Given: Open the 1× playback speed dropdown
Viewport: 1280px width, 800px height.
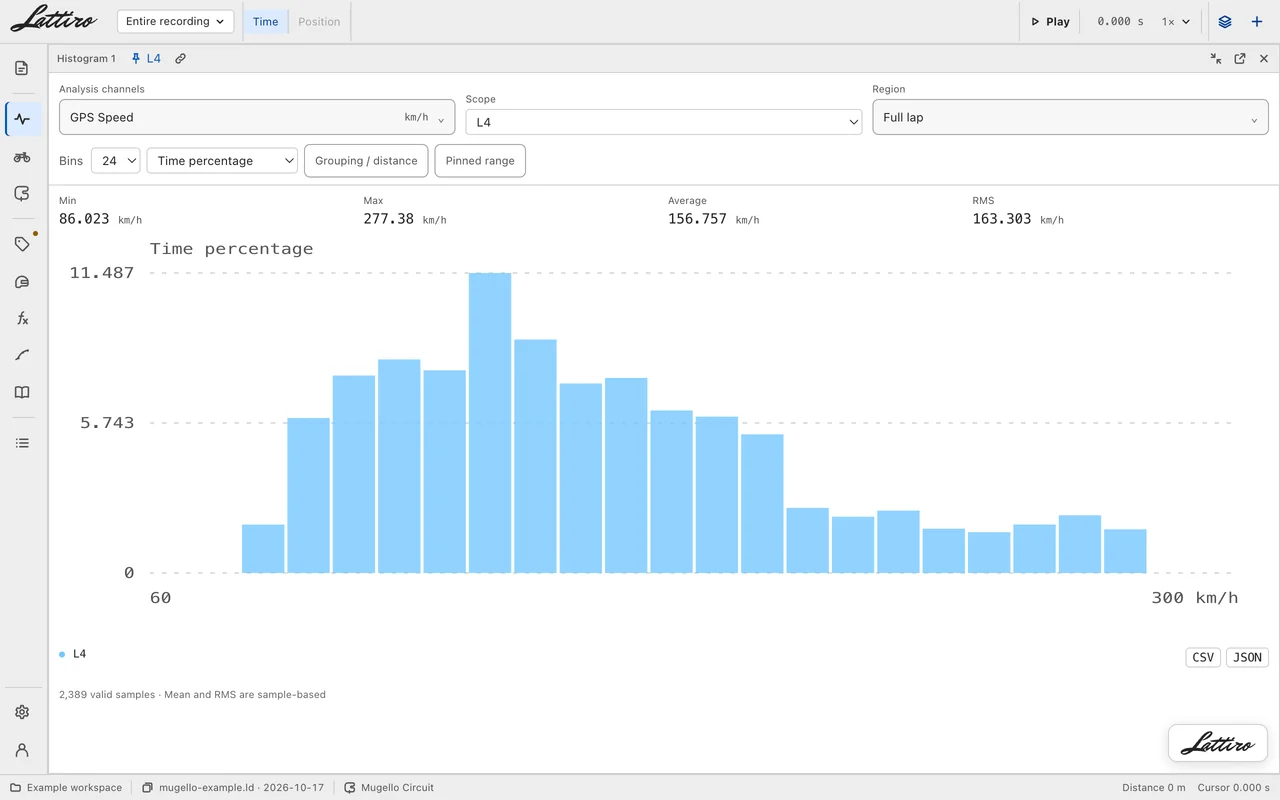Looking at the screenshot, I should click(1176, 22).
